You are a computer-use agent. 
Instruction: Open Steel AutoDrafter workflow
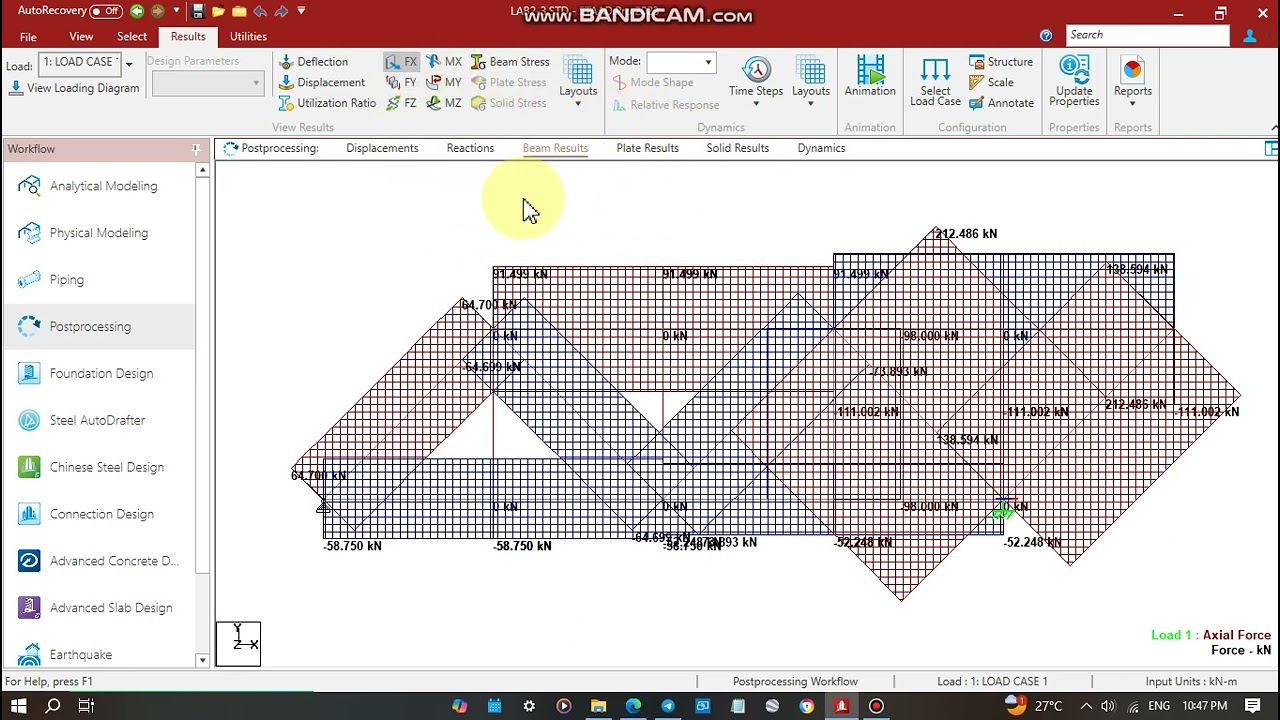(x=98, y=421)
